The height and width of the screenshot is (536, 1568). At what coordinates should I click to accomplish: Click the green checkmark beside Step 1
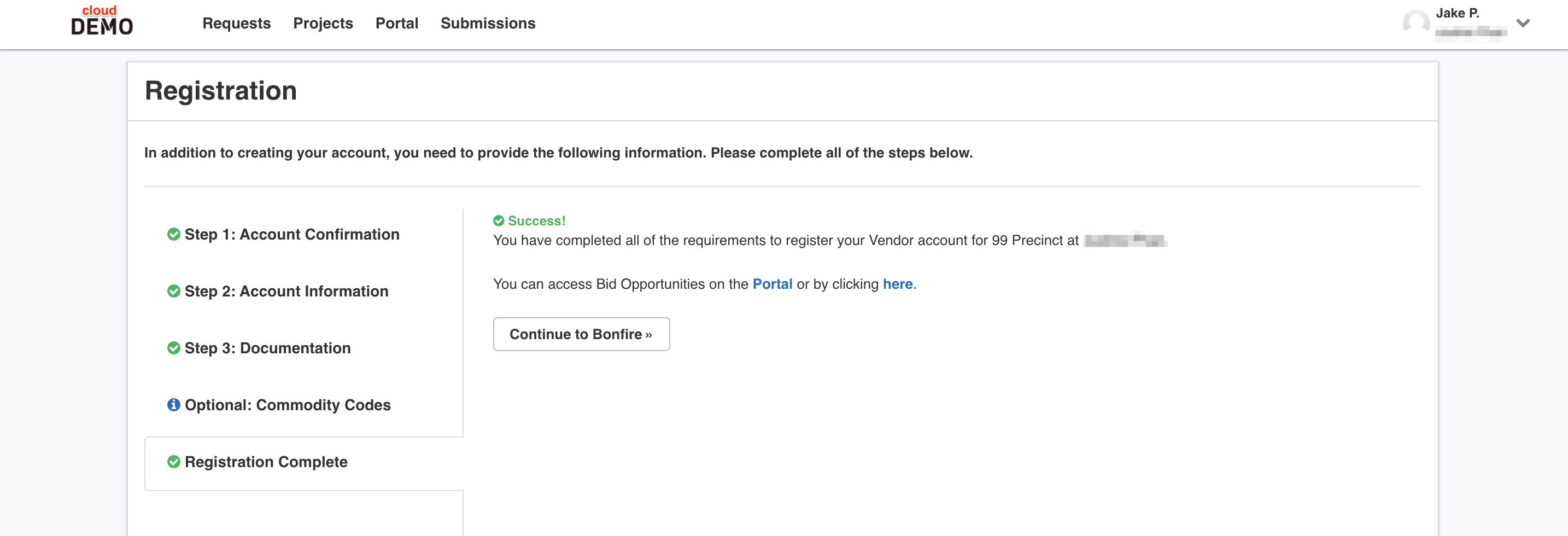pos(173,235)
